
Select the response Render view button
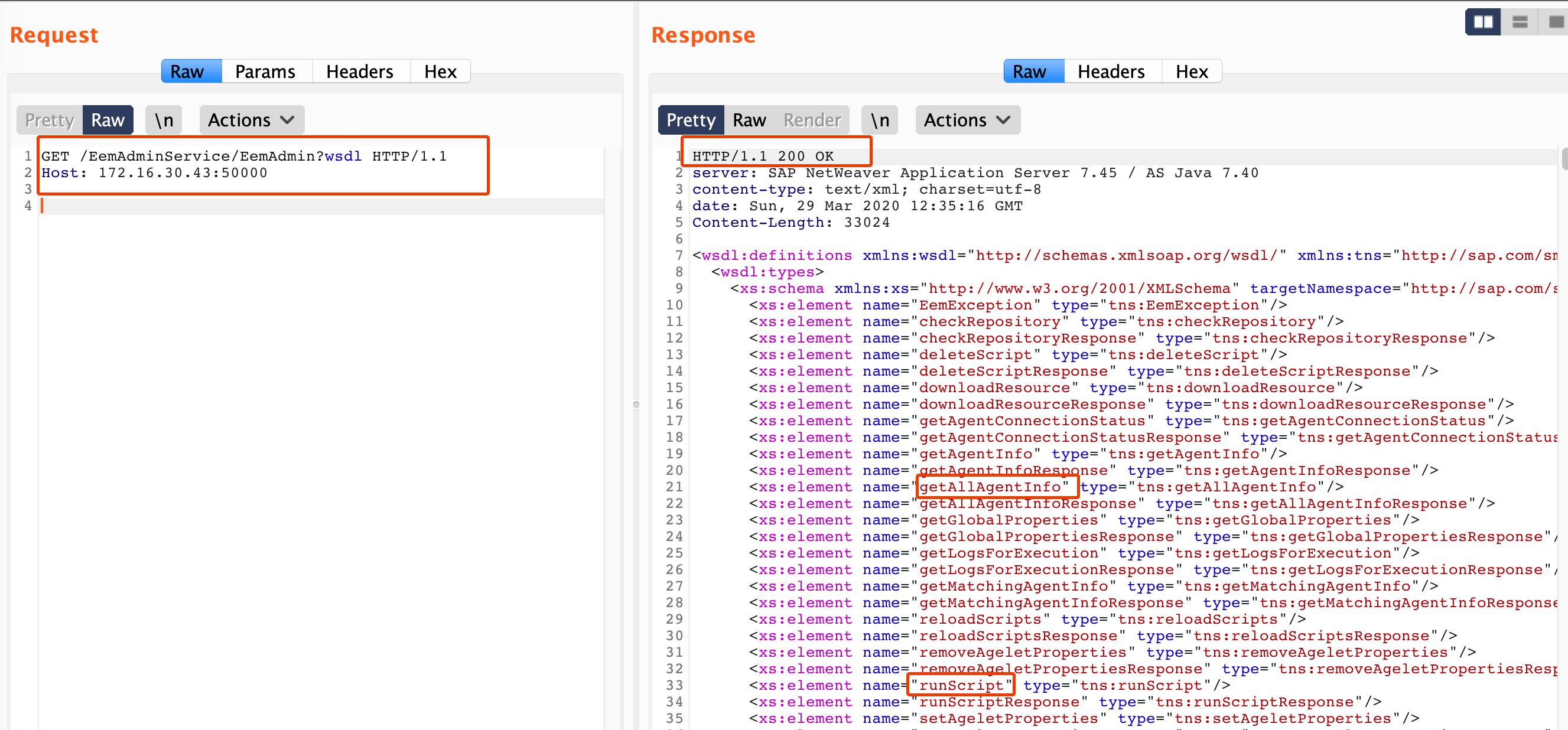point(812,120)
